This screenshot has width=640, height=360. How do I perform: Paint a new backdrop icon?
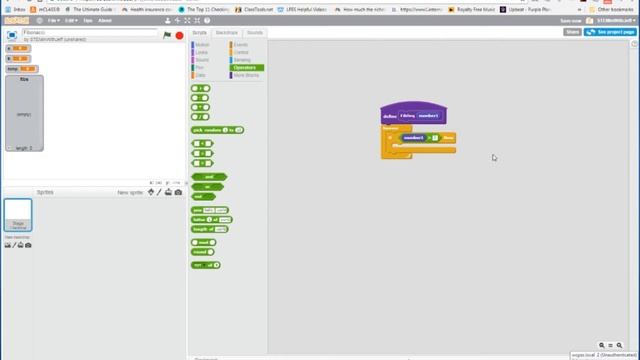[x=14, y=245]
